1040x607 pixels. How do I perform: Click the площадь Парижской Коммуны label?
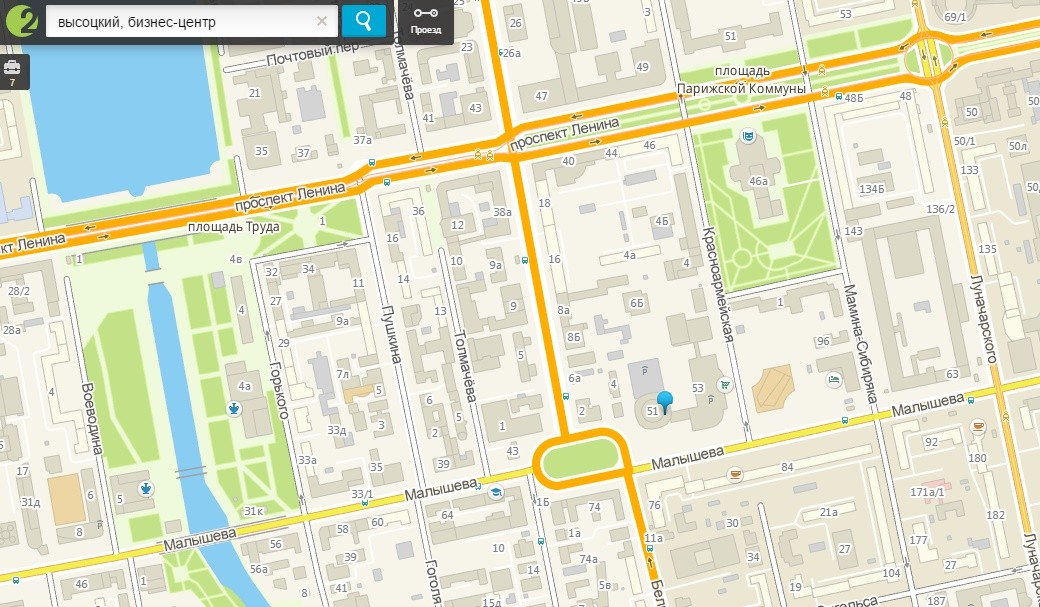coord(742,80)
